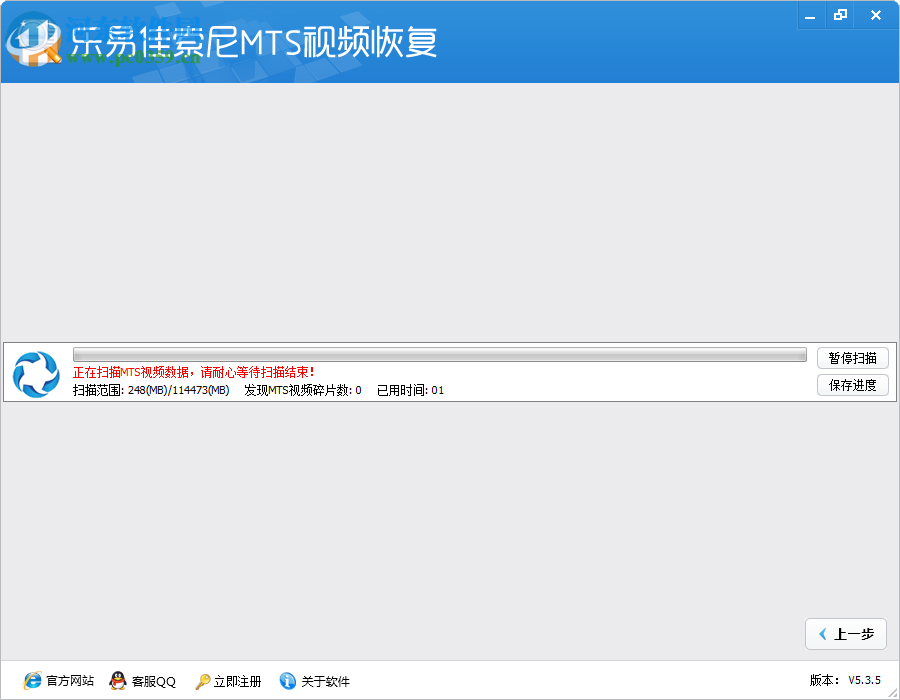The width and height of the screenshot is (900, 700).
Task: Open the 立即注册 registration link
Action: point(236,681)
